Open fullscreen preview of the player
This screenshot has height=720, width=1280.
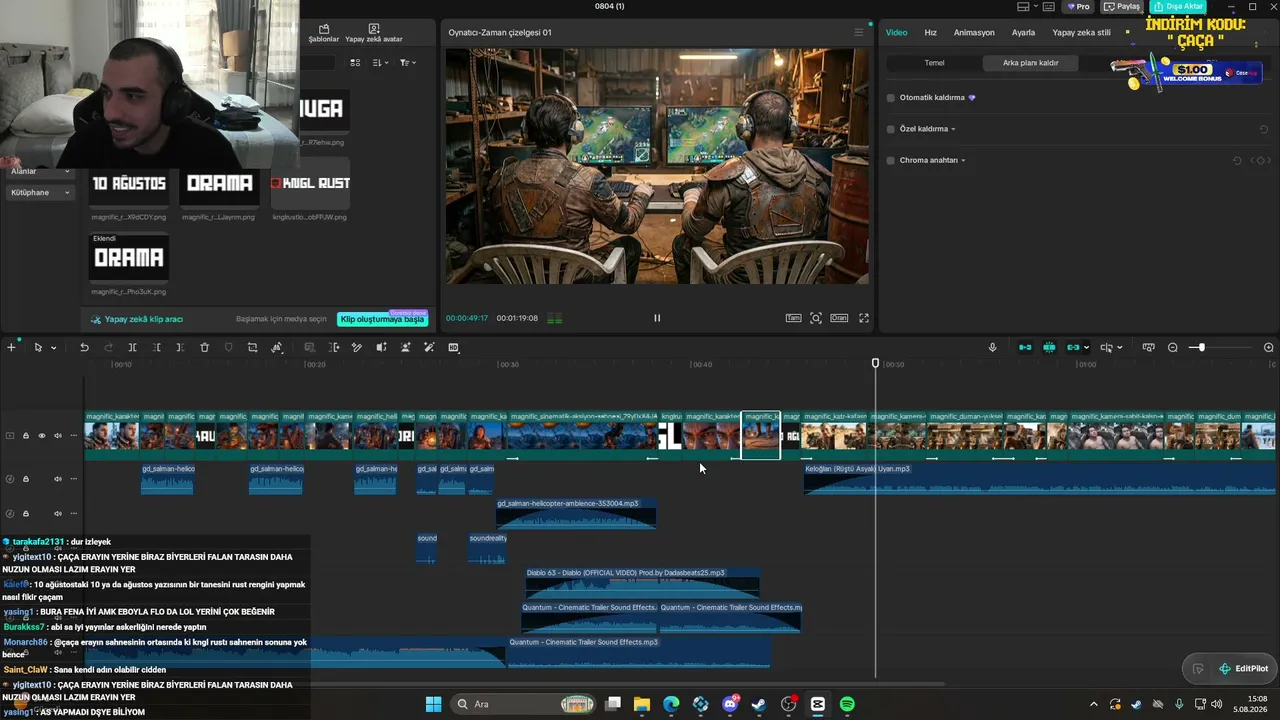pyautogui.click(x=864, y=318)
